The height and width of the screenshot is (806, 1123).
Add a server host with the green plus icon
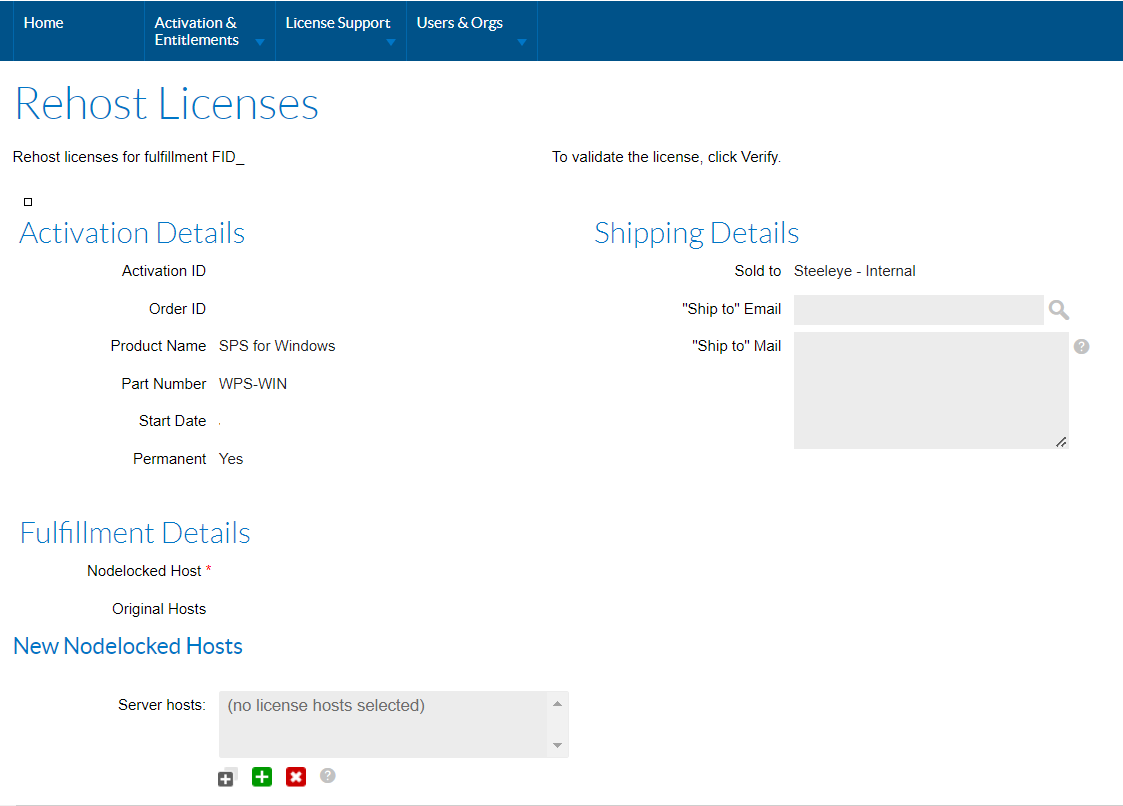click(x=261, y=776)
